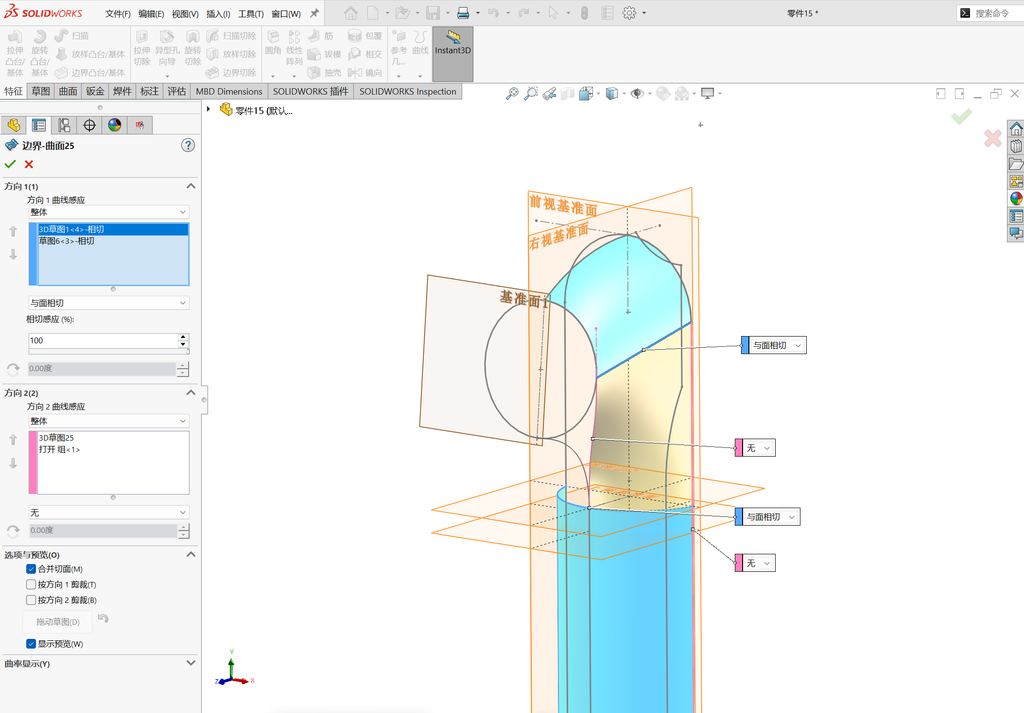Accept the boundary surface with green check
The width and height of the screenshot is (1024, 713).
(10, 164)
